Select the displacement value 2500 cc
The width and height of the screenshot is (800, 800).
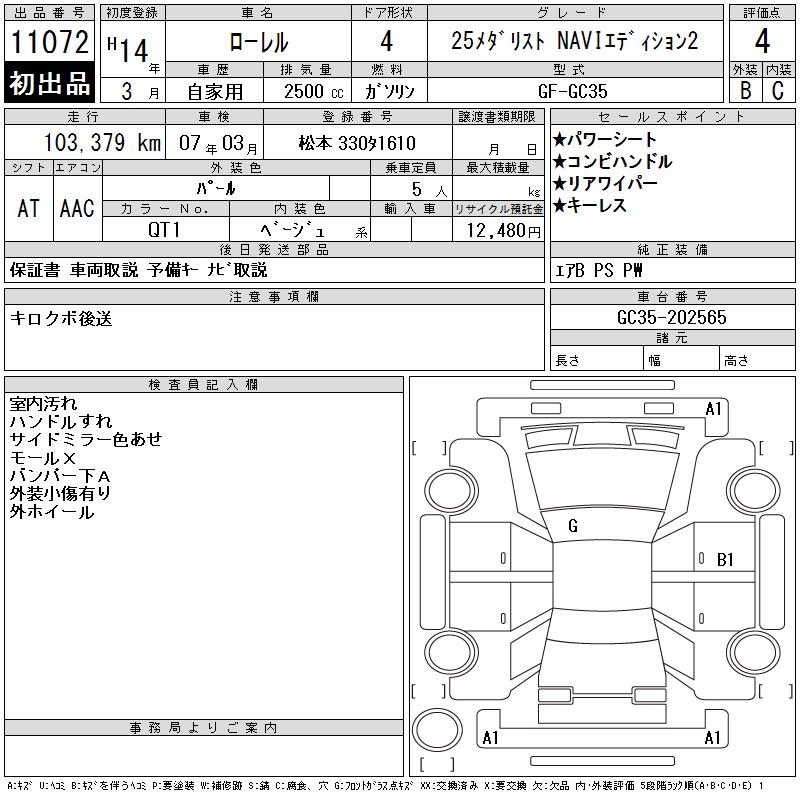pos(313,91)
